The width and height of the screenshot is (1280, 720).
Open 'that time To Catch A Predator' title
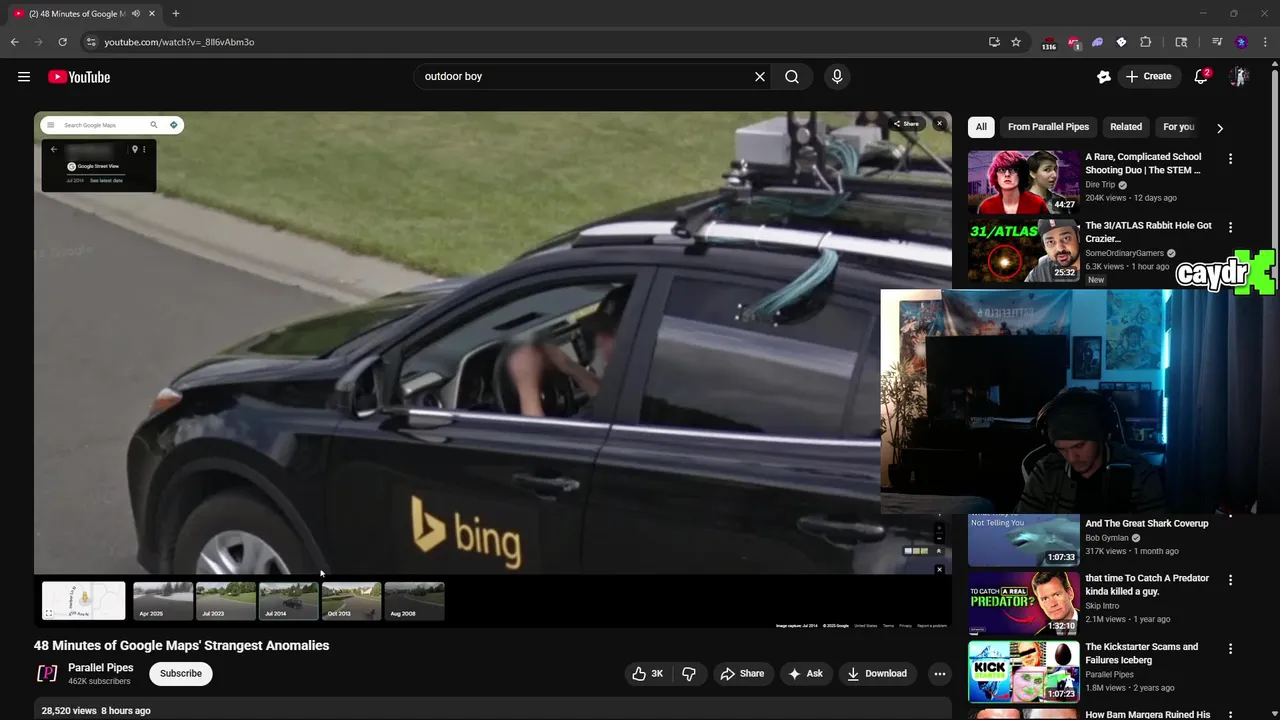click(x=1147, y=585)
